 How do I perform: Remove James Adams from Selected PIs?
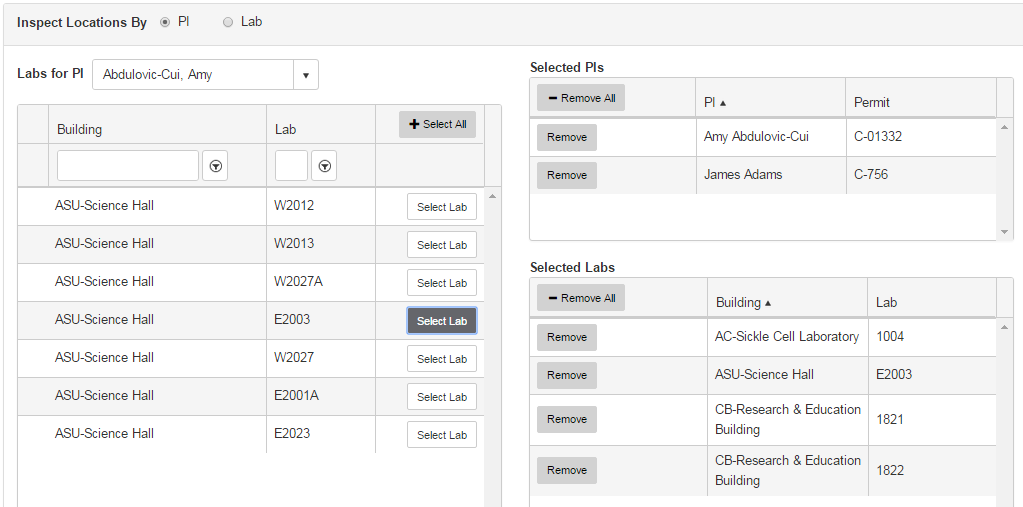pos(566,175)
